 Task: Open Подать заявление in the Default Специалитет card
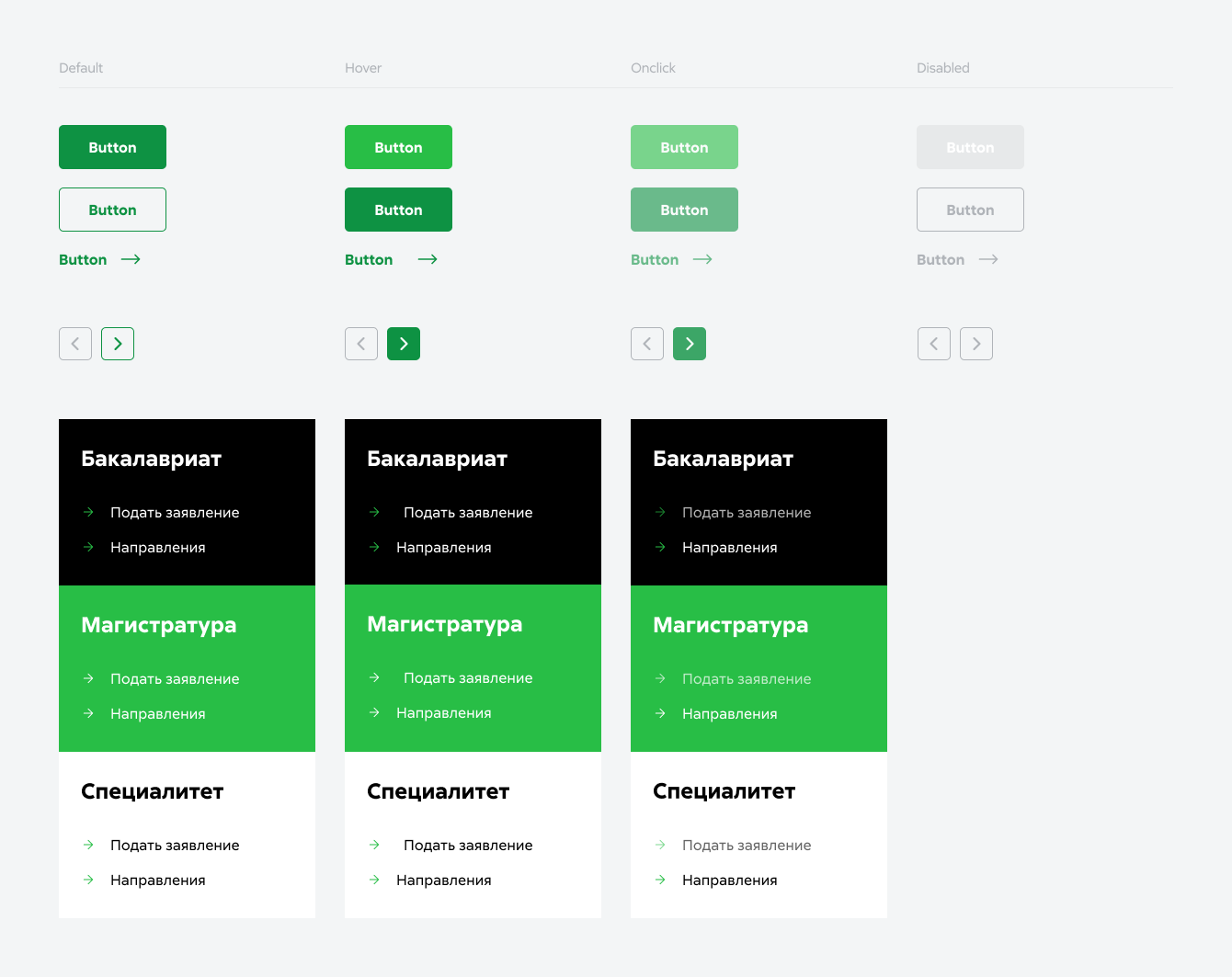click(x=175, y=846)
